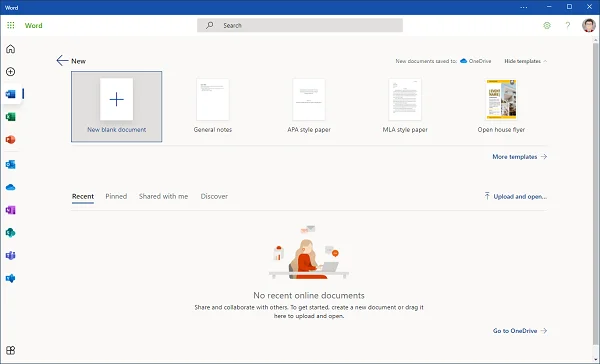Click OneDrive save location link

pyautogui.click(x=476, y=61)
